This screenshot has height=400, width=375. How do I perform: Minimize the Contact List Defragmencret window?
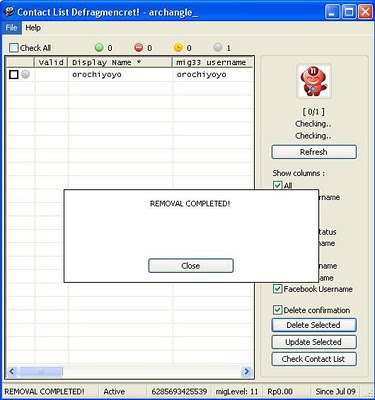332,12
